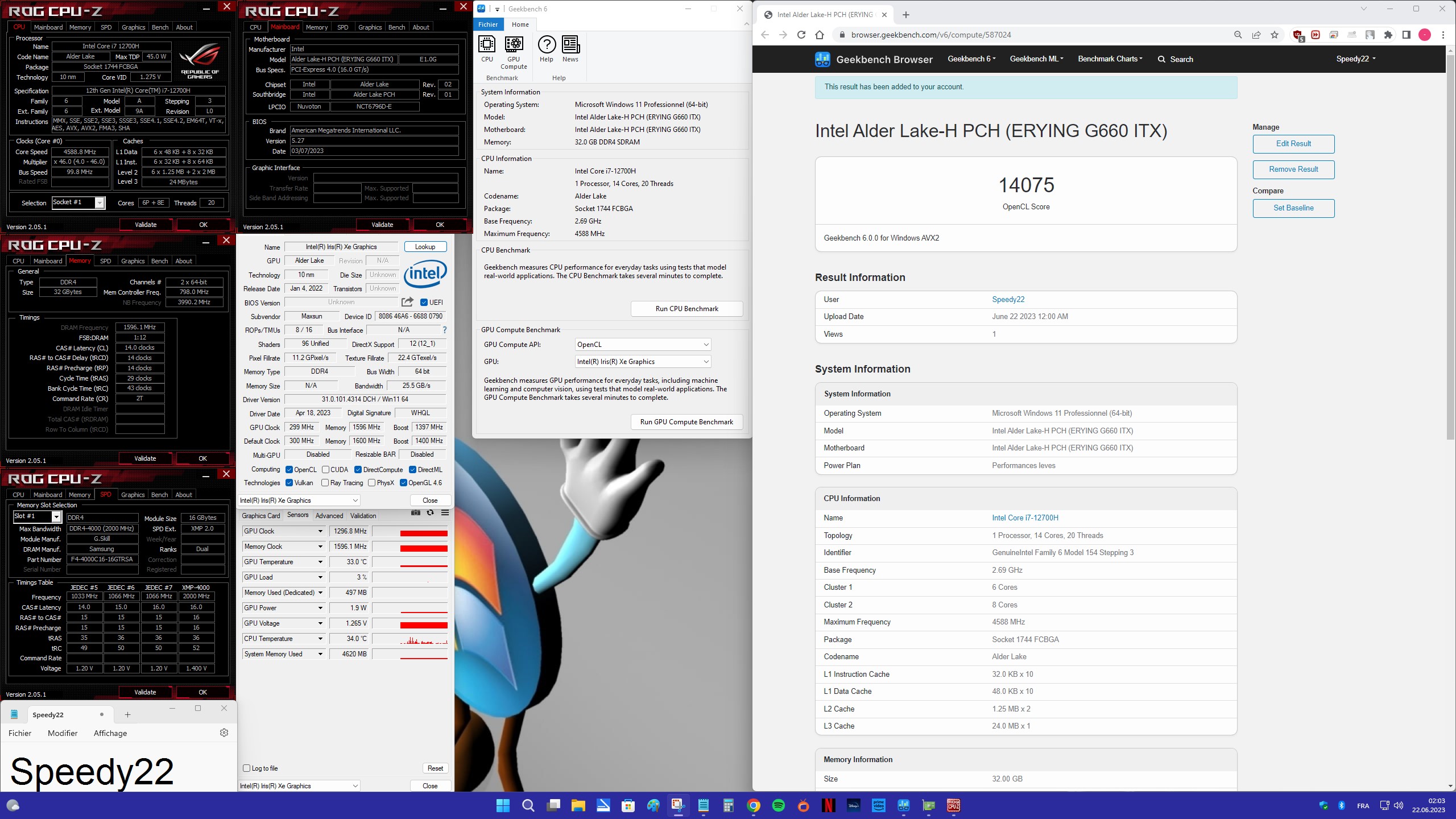
Task: Click the GPU-Z screenshot camera icon
Action: pos(416,512)
